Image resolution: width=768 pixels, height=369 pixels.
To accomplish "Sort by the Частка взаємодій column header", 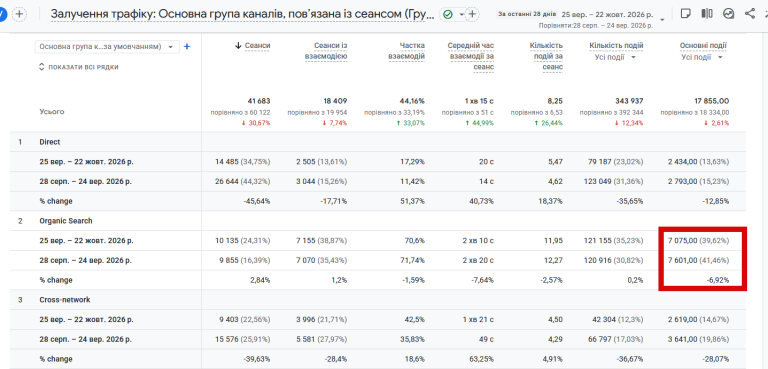I will coord(407,51).
